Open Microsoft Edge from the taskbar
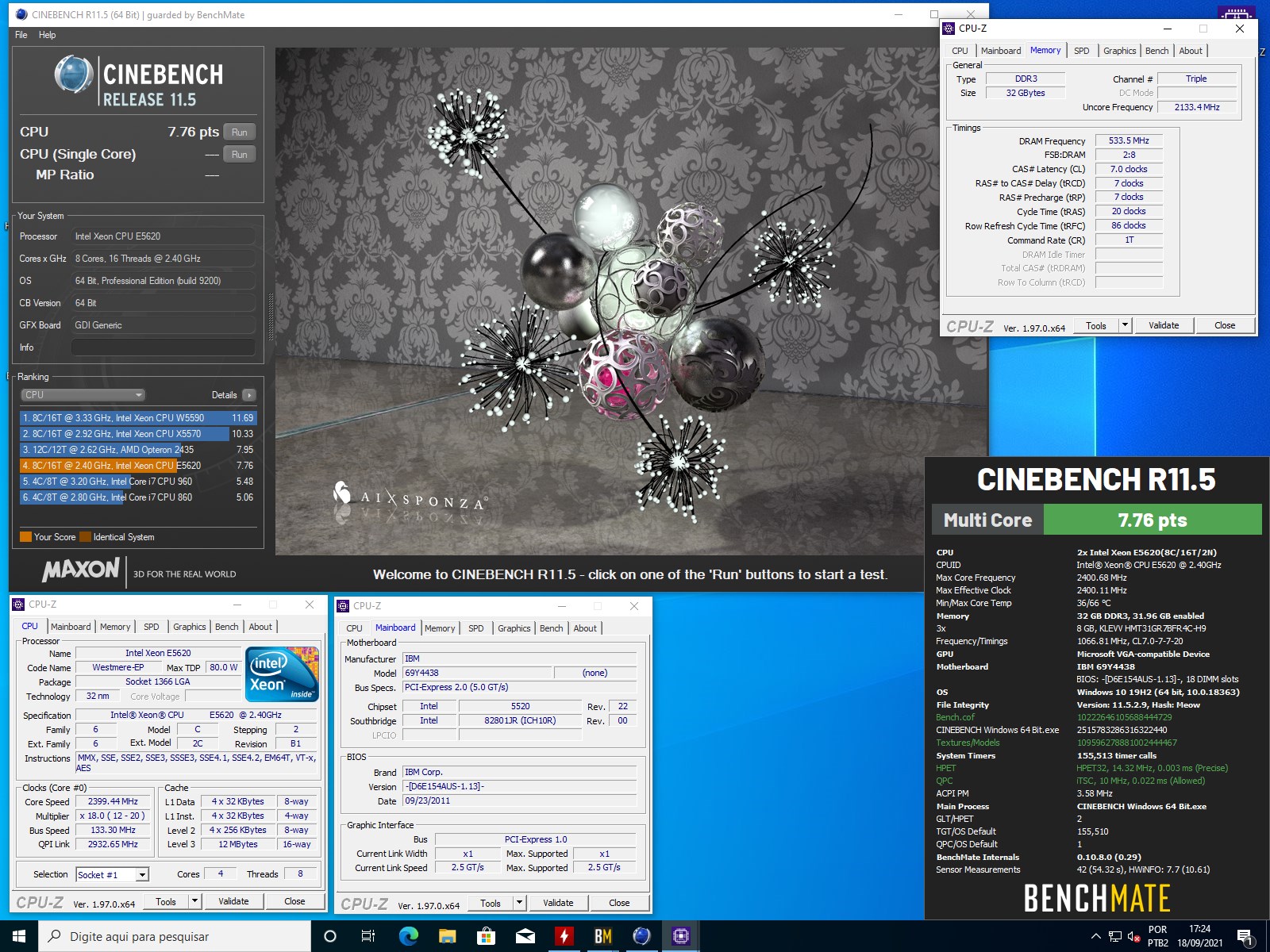 409,936
